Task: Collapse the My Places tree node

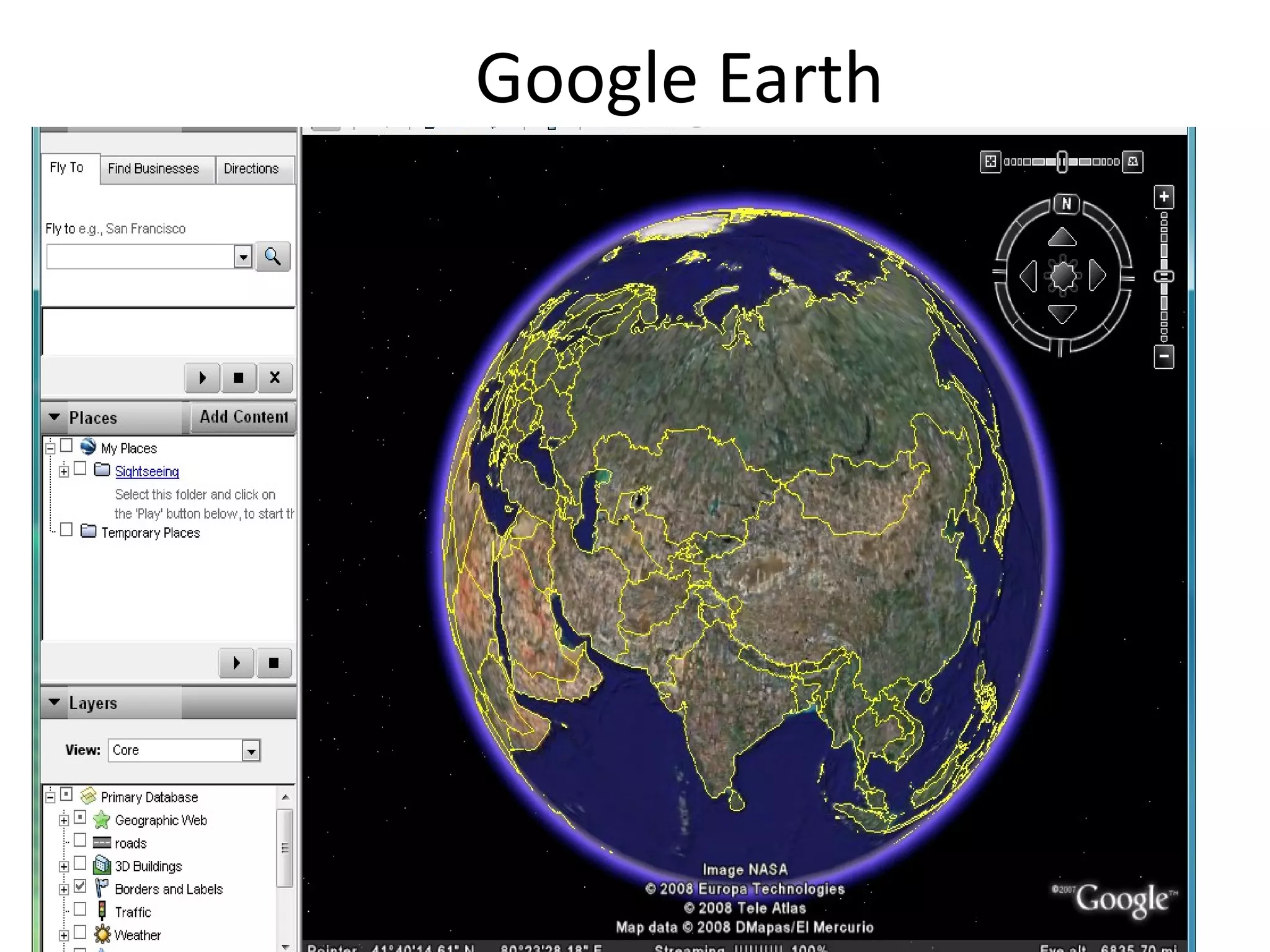Action: click(x=51, y=448)
